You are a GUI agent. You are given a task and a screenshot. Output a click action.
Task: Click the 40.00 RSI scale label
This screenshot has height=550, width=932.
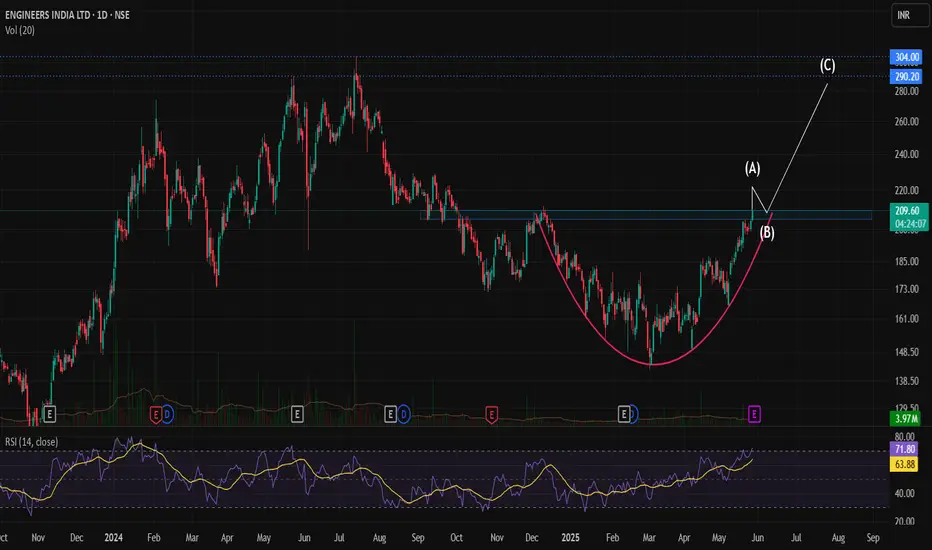pyautogui.click(x=905, y=493)
